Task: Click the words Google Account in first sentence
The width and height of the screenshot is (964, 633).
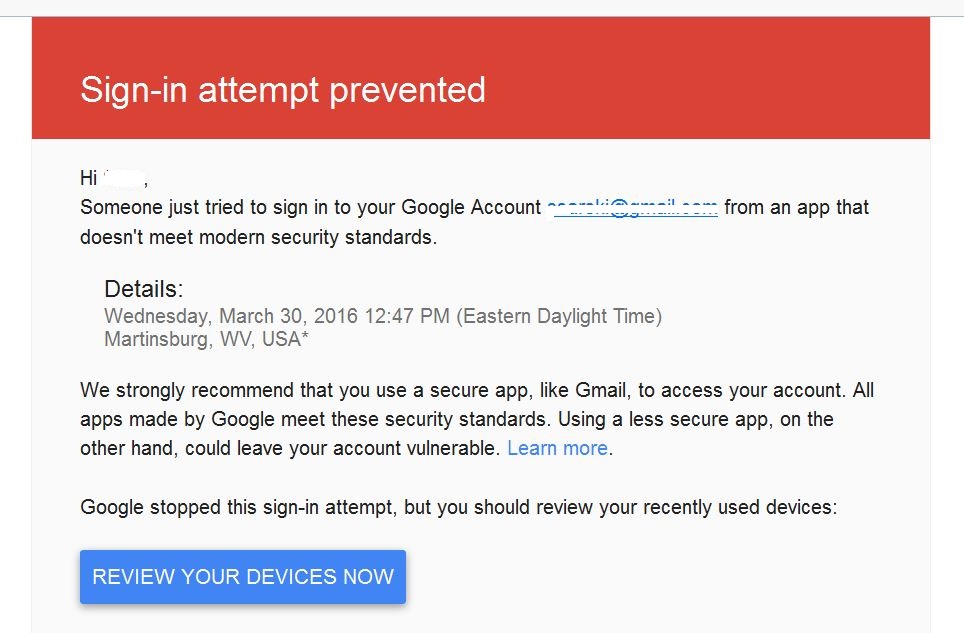Action: [471, 208]
